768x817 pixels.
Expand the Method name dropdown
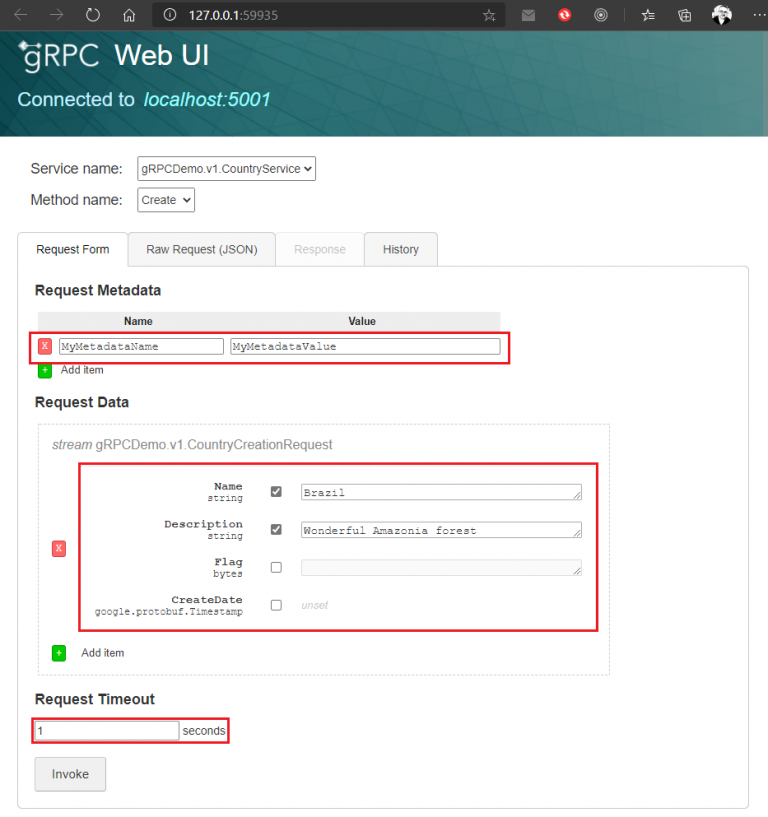166,200
